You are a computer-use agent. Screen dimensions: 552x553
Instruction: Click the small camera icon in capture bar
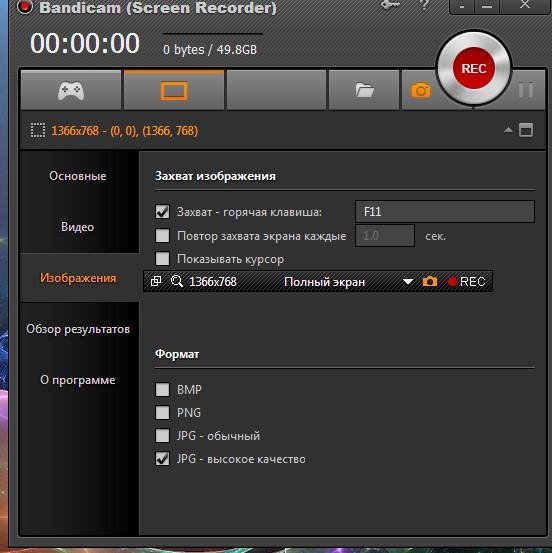(x=429, y=281)
